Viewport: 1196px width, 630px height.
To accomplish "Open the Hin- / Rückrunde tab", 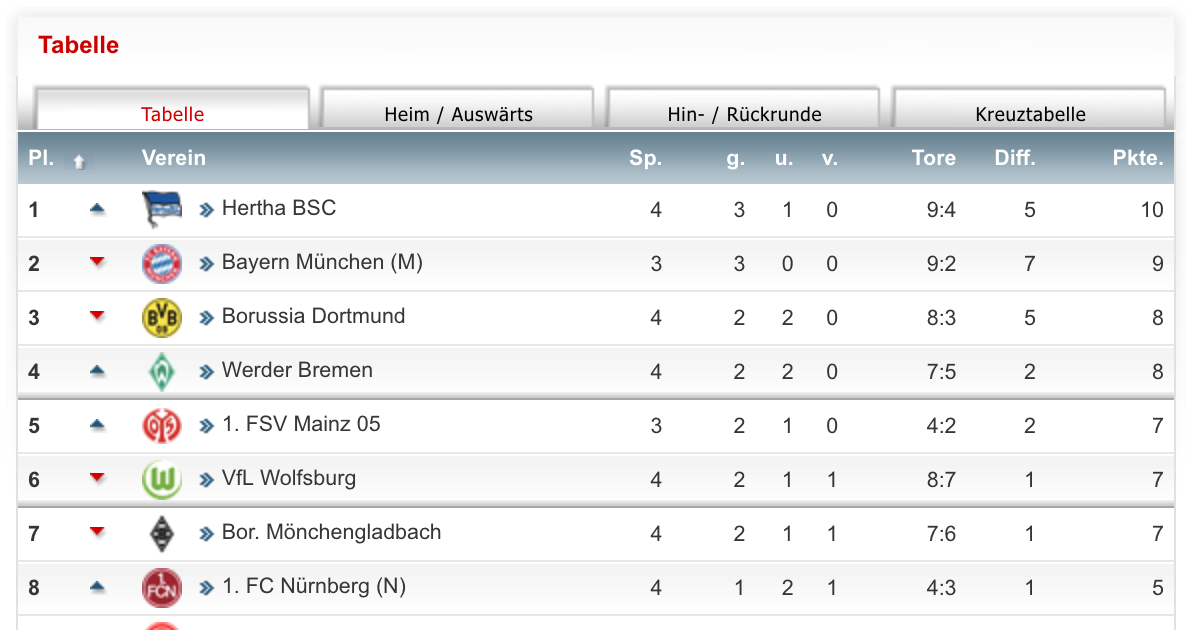I will 744,113.
